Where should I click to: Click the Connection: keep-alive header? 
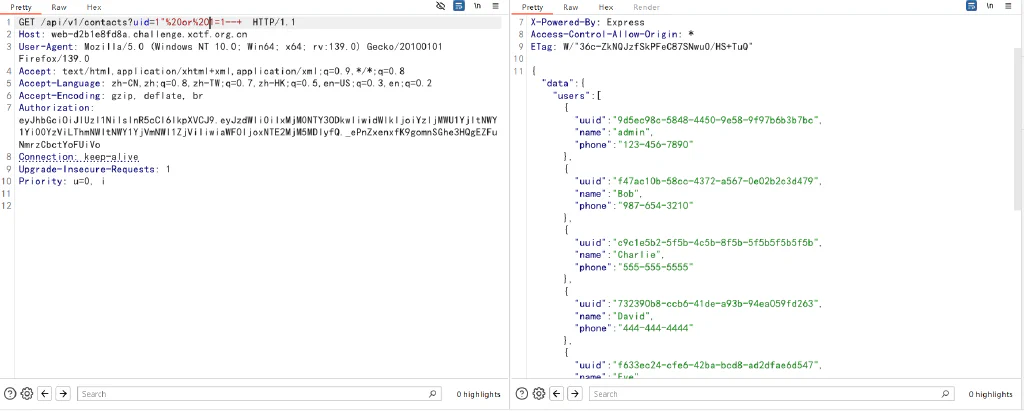pyautogui.click(x=78, y=157)
